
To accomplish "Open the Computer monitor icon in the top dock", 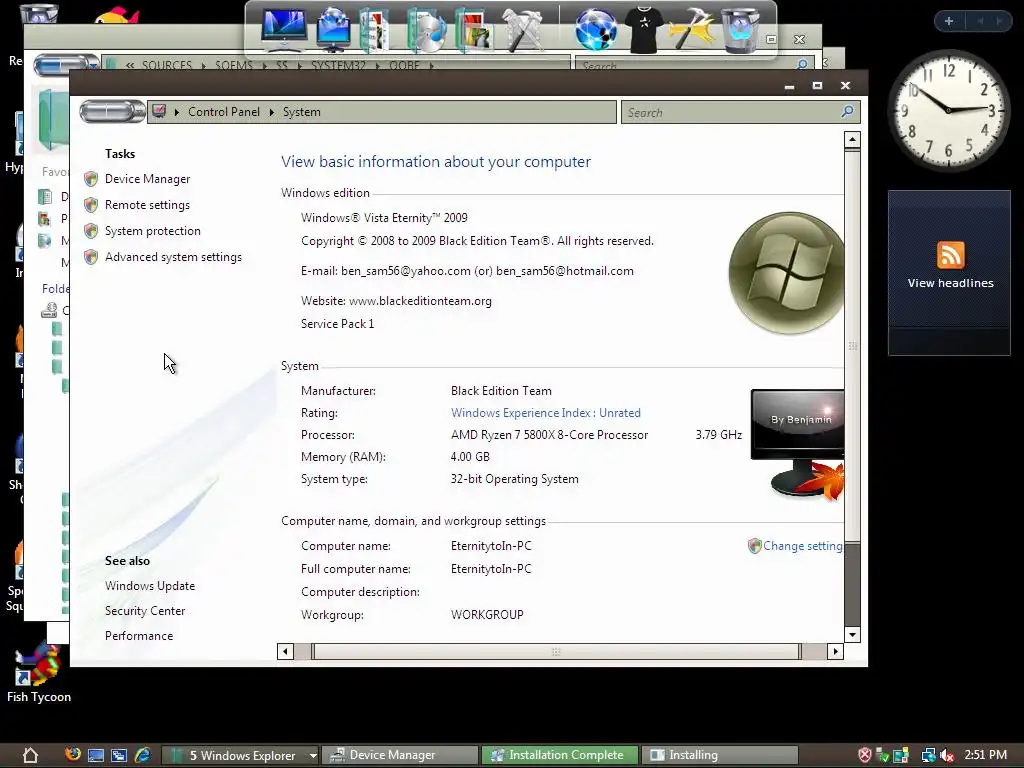I will [x=284, y=29].
